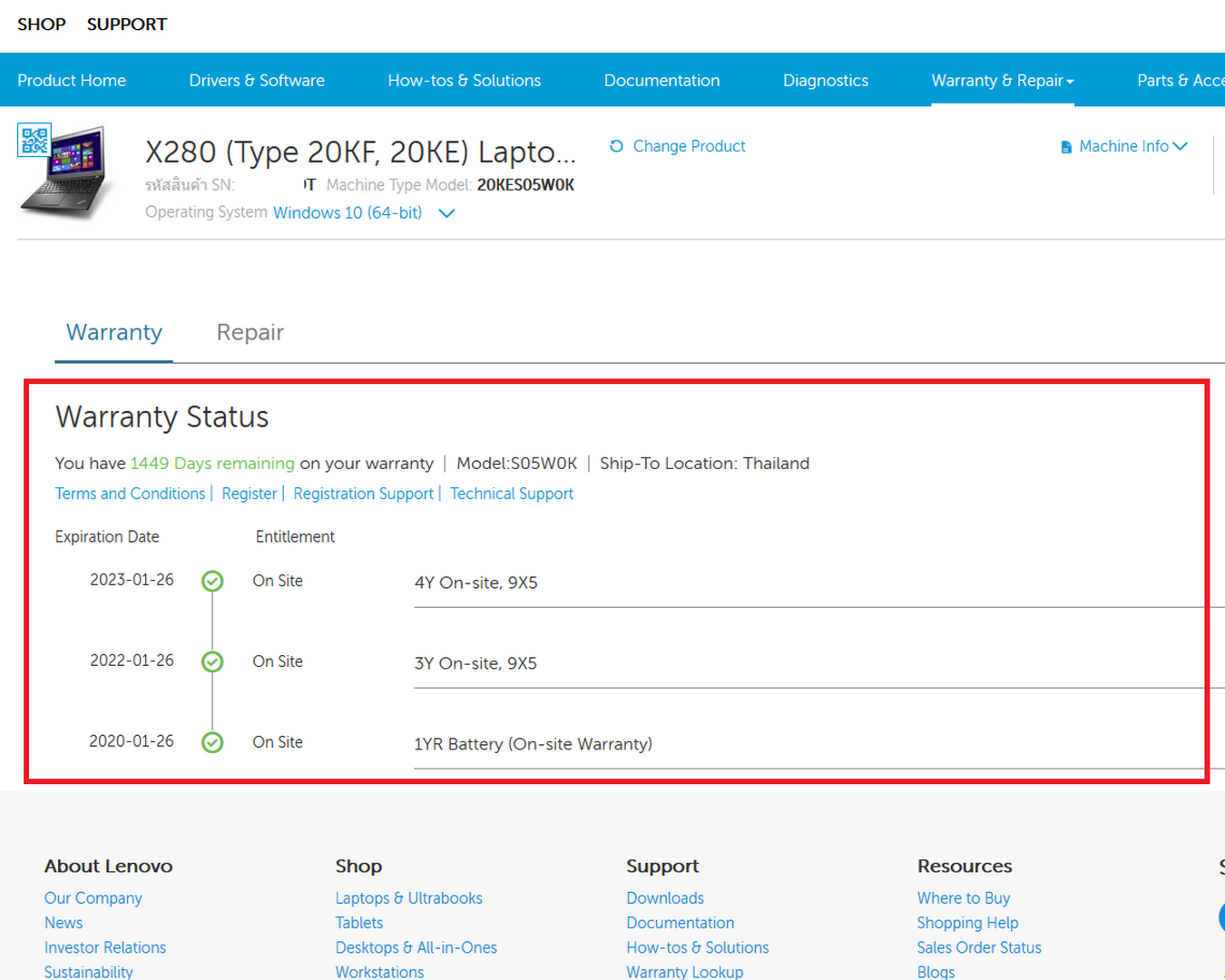Open Technical Support link
Image resolution: width=1225 pixels, height=980 pixels.
(x=512, y=494)
